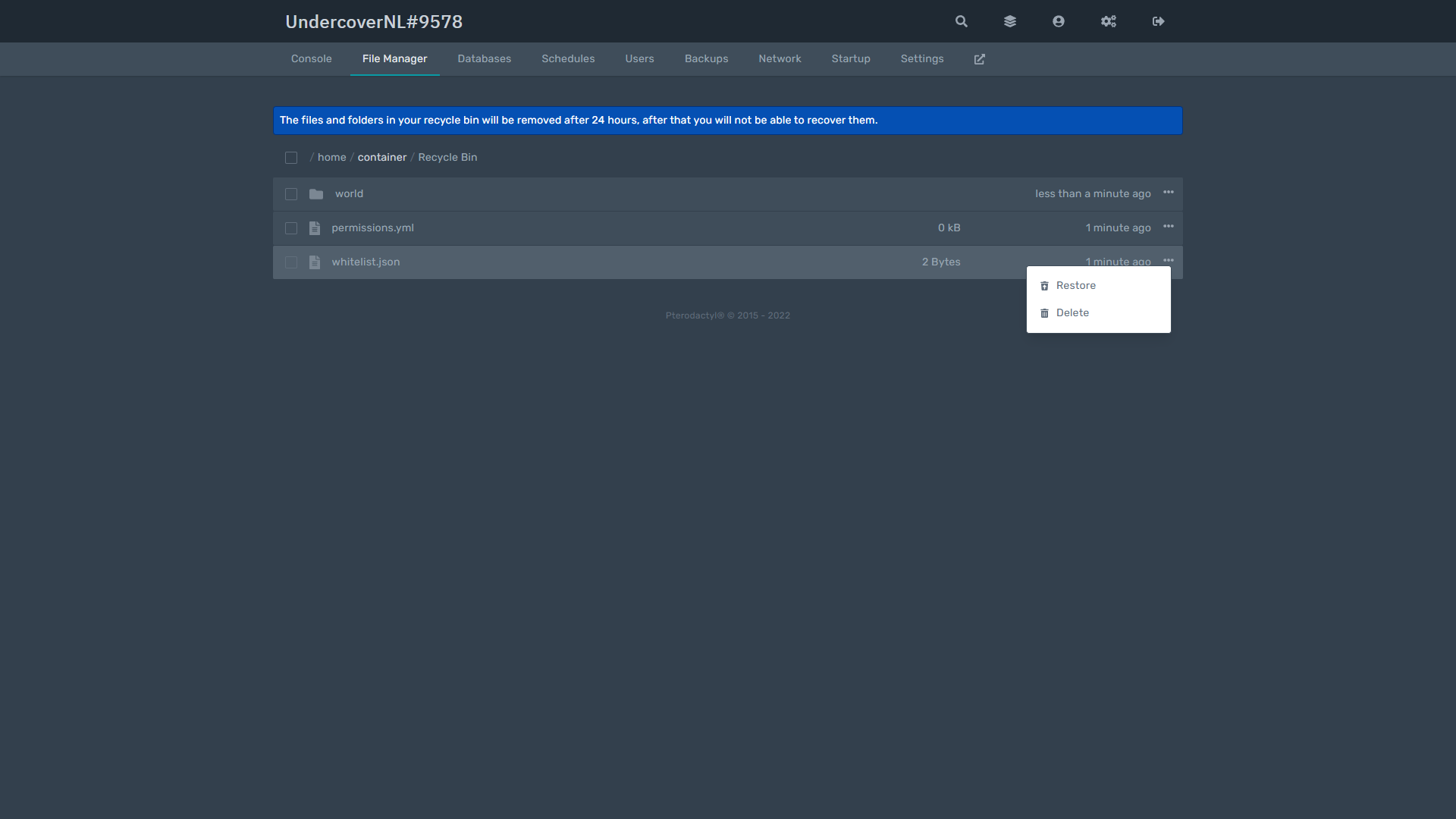Click the '2 Bytes' size of whitelist.json
The width and height of the screenshot is (1456, 819).
coord(941,262)
